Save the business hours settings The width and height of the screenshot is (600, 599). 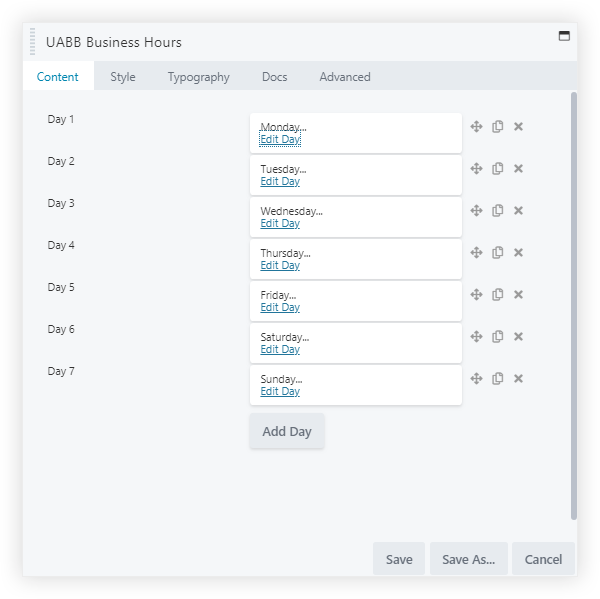[399, 560]
